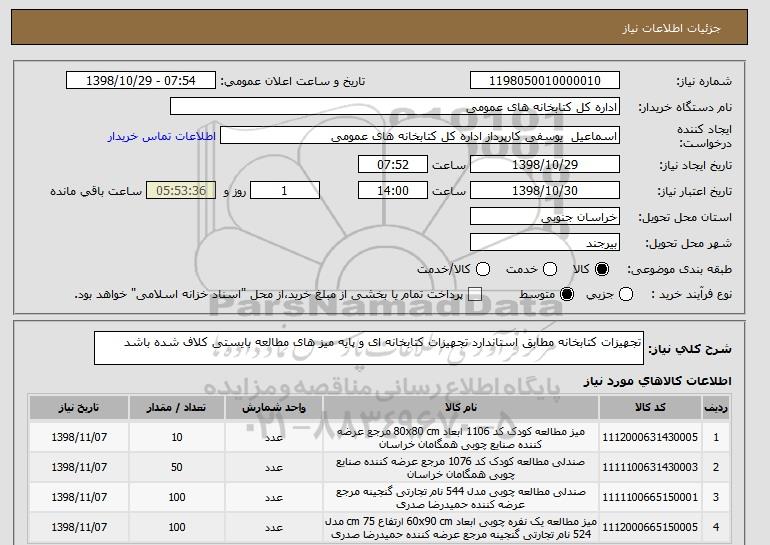Click the شماره نیاز field 1198050010000010
The image size is (770, 545).
[x=545, y=81]
